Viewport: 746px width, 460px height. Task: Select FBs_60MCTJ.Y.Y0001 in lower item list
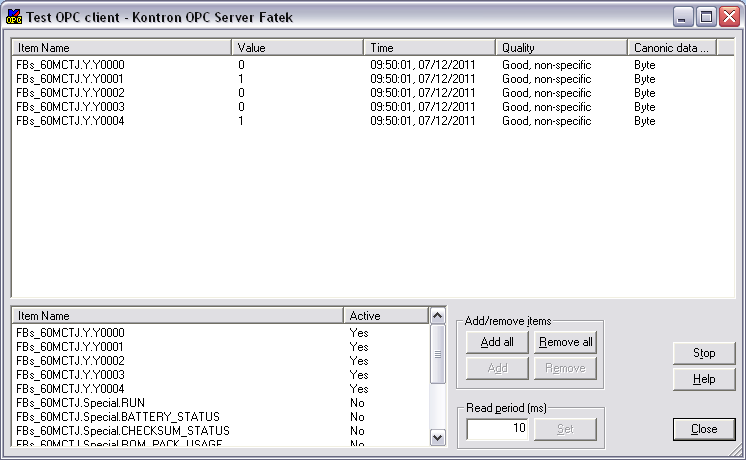point(70,347)
